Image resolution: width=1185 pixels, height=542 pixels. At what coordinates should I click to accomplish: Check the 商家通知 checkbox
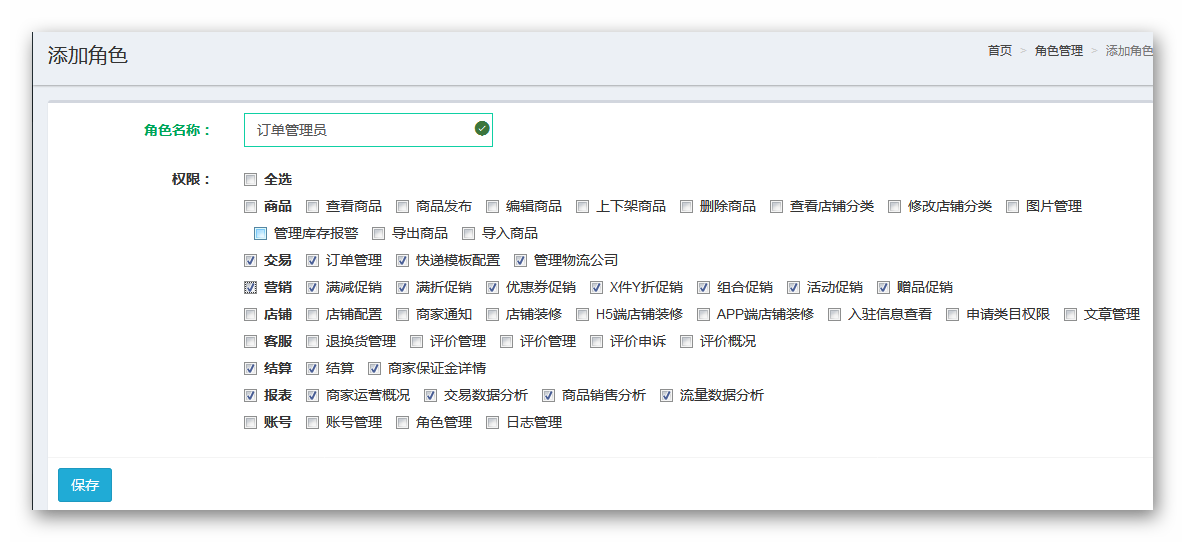[x=402, y=314]
